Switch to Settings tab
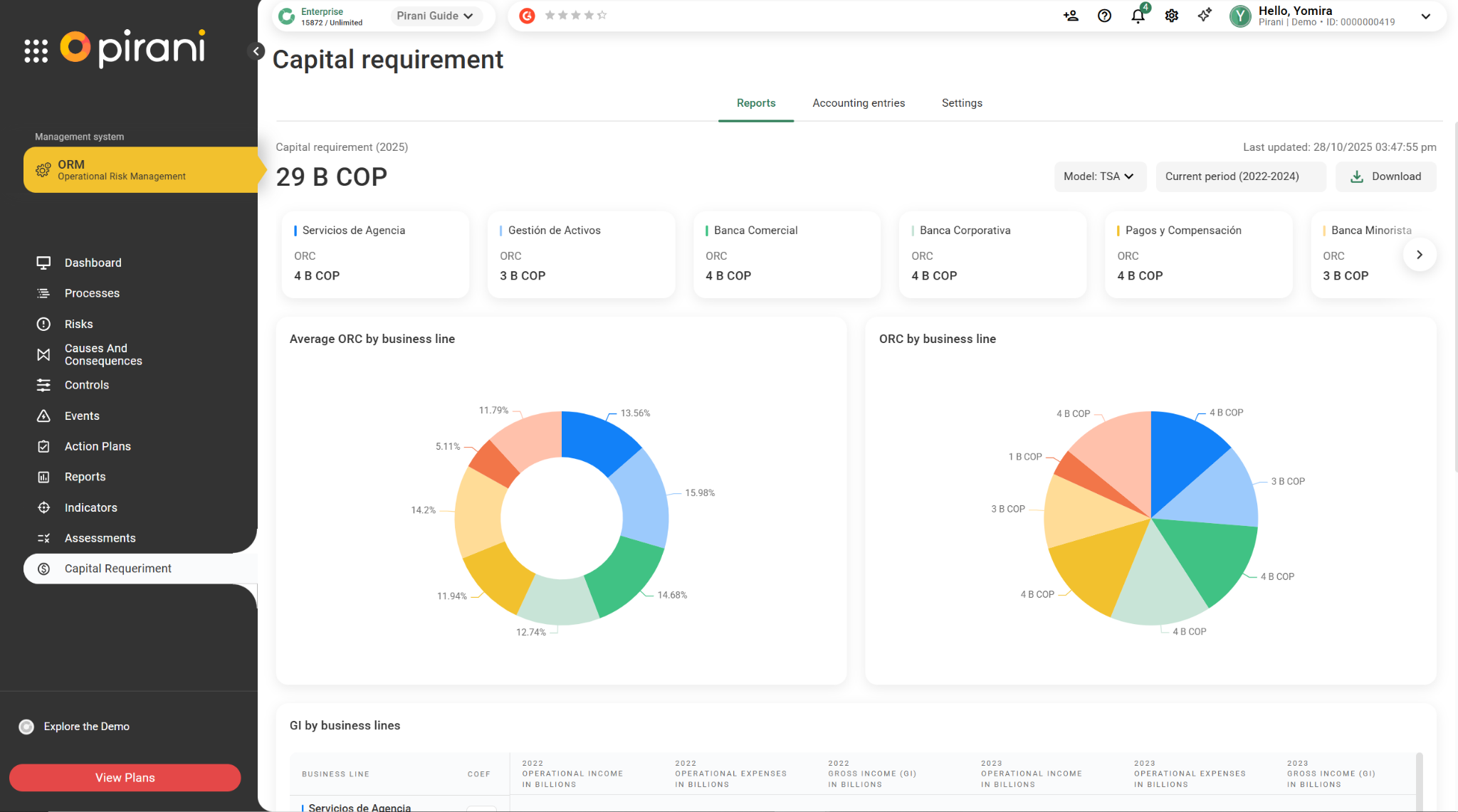 pyautogui.click(x=962, y=103)
